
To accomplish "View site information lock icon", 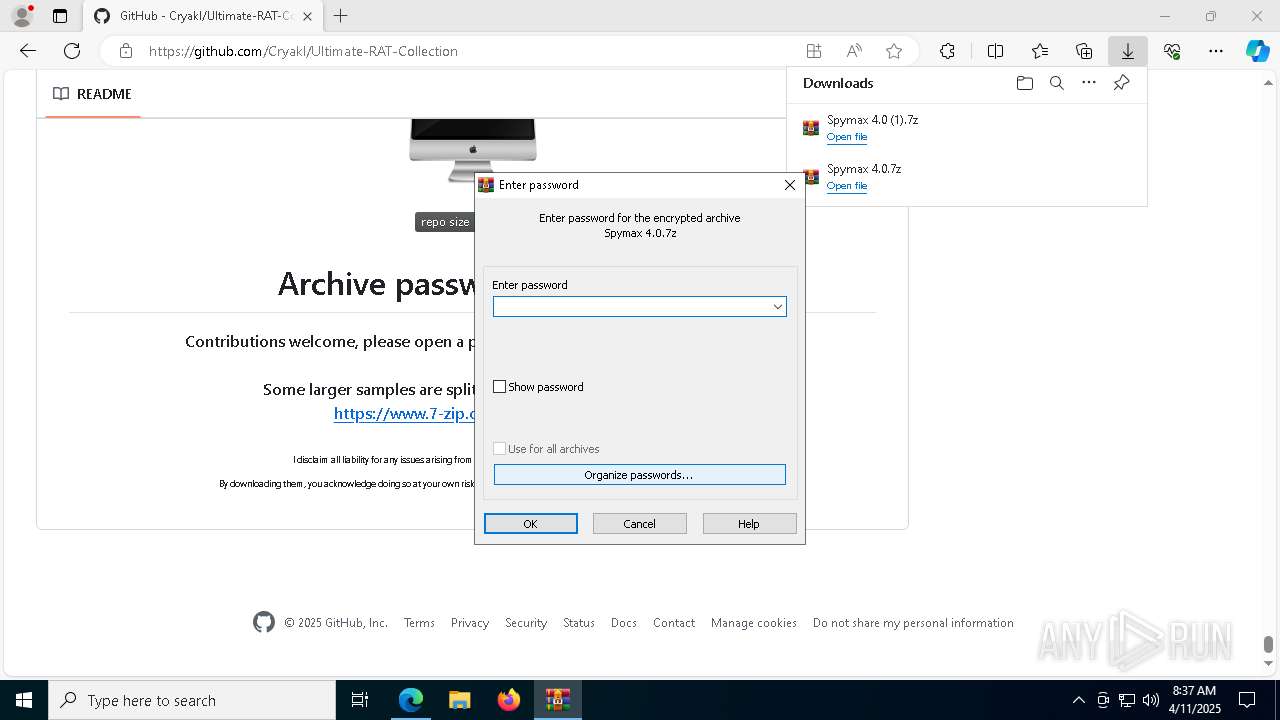I will [126, 51].
